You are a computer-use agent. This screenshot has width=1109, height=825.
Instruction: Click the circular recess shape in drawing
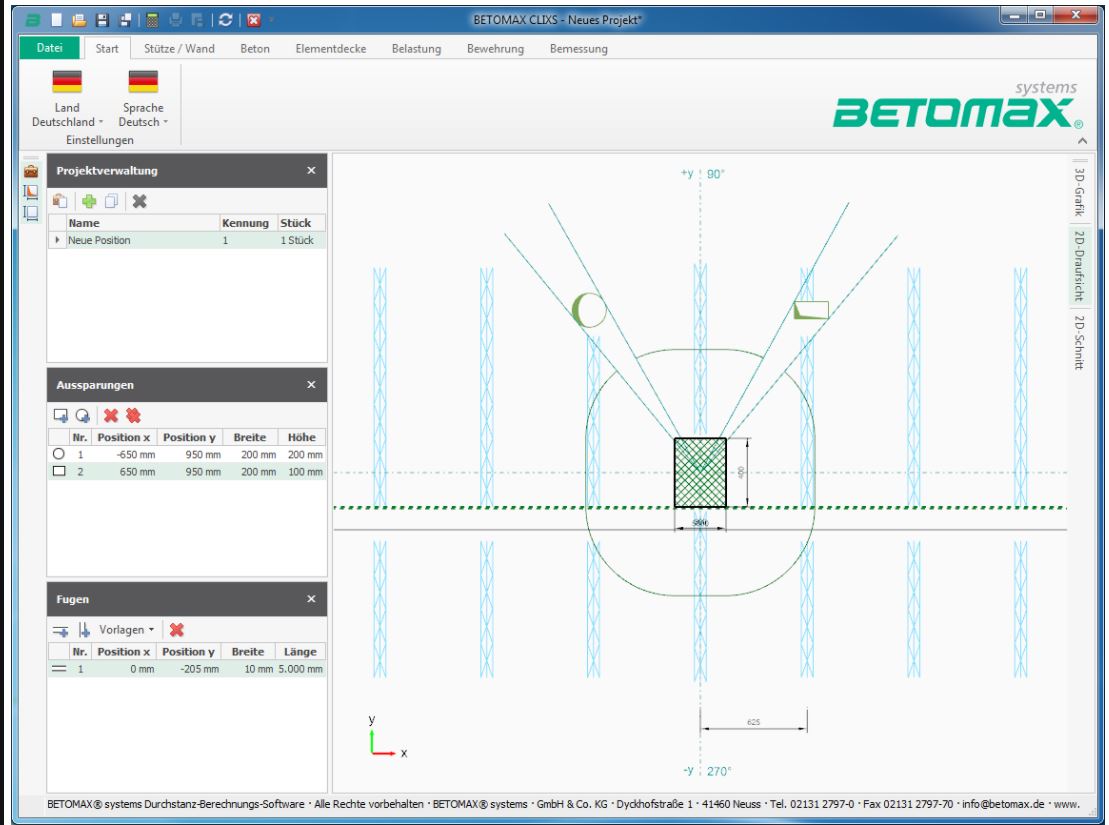pyautogui.click(x=589, y=310)
